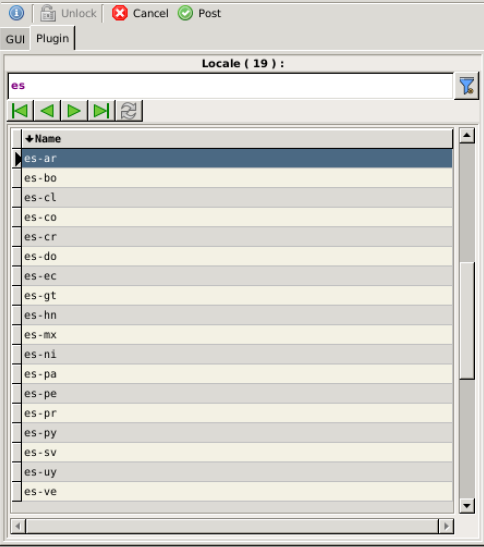Cancel changes with the red X
The image size is (484, 547).
pyautogui.click(x=140, y=13)
